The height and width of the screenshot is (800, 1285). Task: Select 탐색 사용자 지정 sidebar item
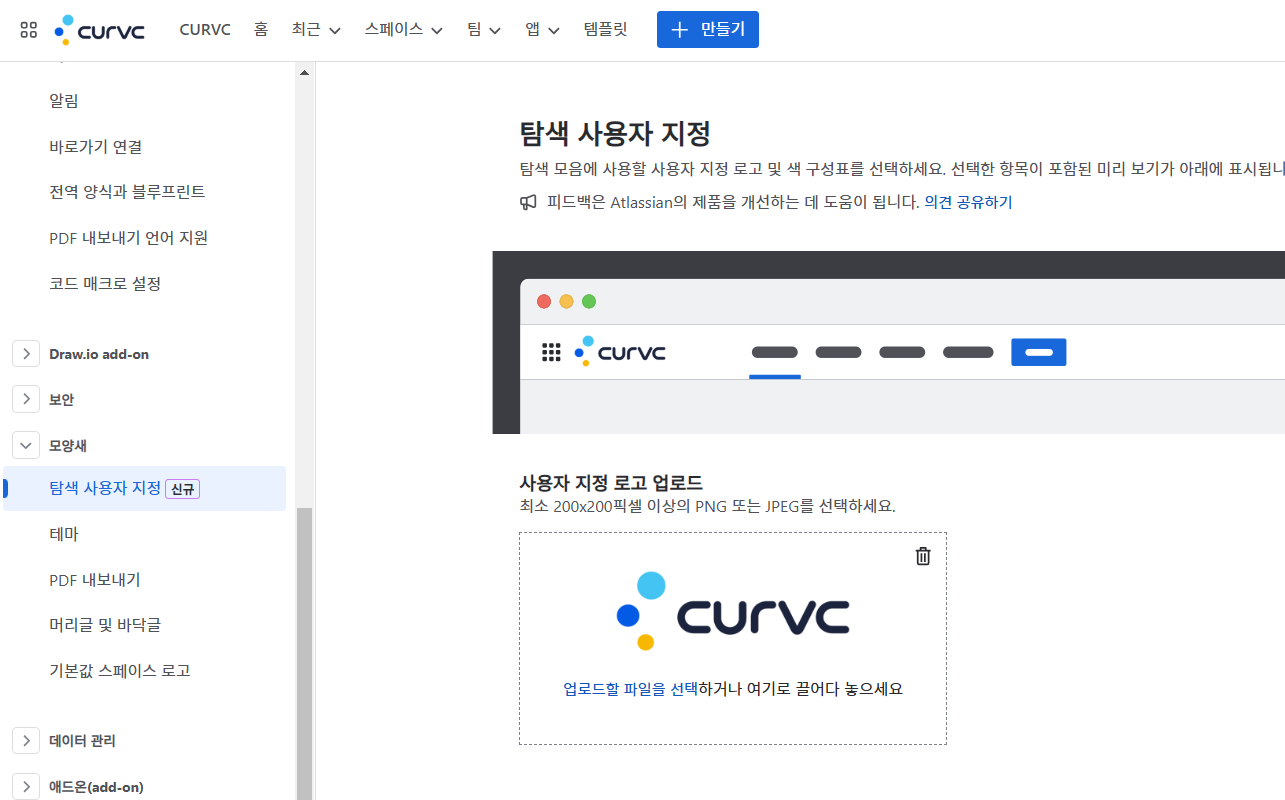144,488
